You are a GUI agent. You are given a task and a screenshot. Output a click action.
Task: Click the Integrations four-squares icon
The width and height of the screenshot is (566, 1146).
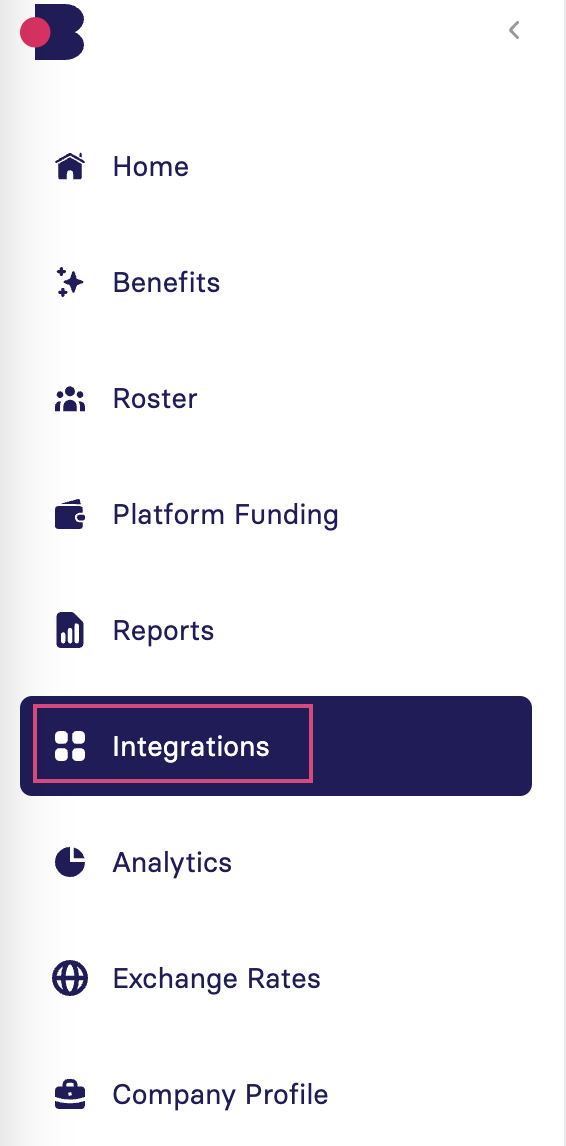pyautogui.click(x=70, y=746)
